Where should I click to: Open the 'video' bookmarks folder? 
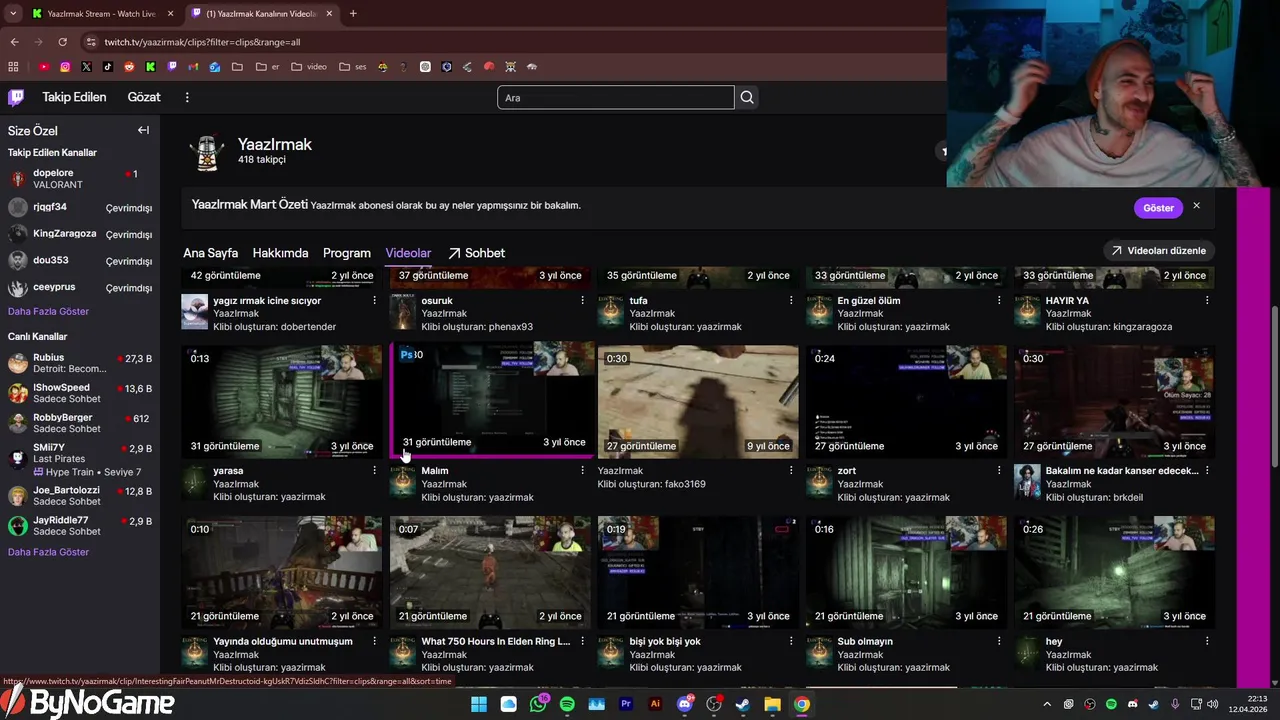(309, 67)
